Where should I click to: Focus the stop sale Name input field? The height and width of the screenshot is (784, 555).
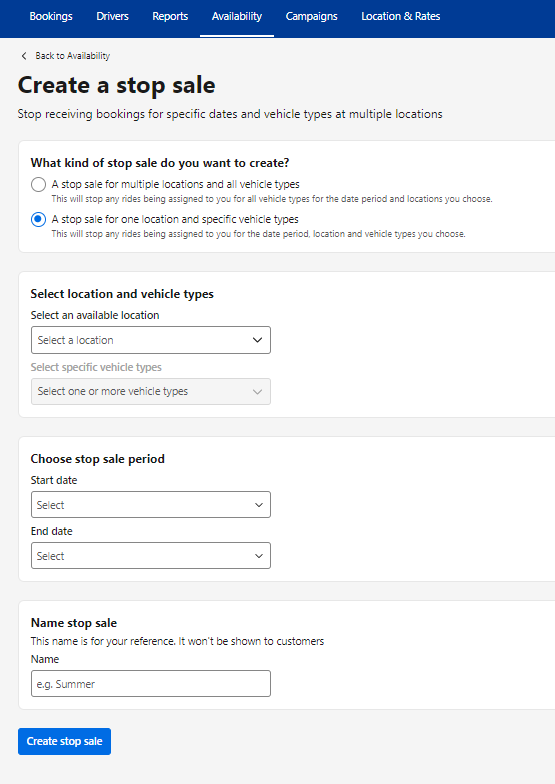click(x=150, y=684)
